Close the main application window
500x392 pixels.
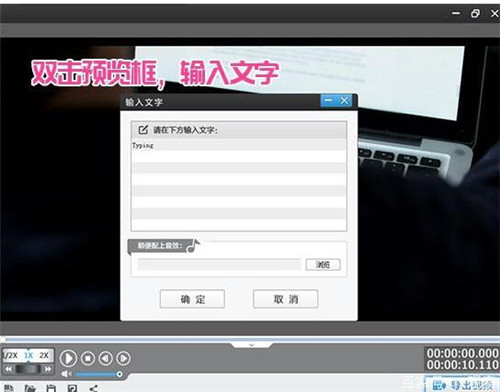[495, 13]
